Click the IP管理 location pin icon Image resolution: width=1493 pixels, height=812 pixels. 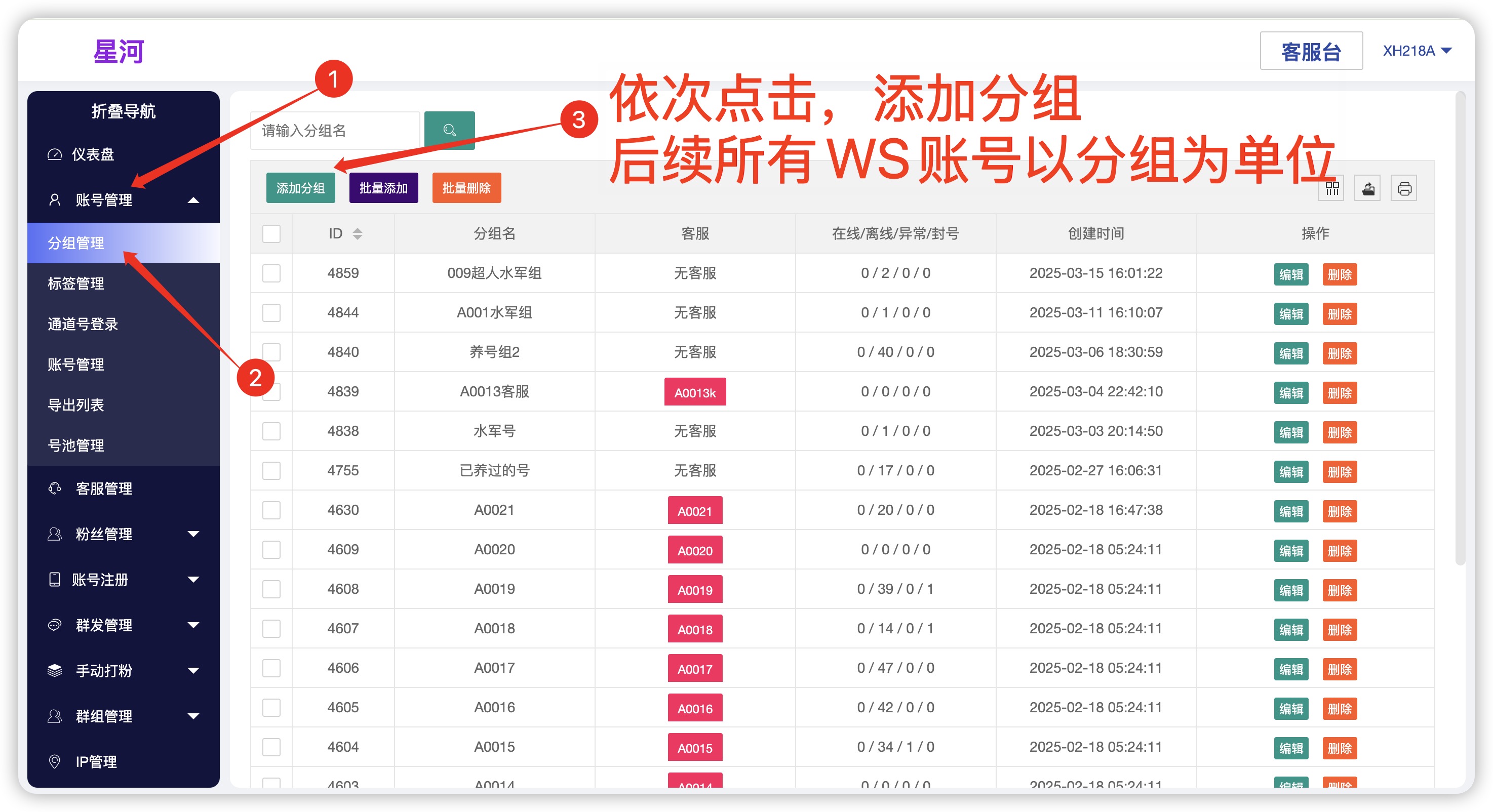(55, 761)
